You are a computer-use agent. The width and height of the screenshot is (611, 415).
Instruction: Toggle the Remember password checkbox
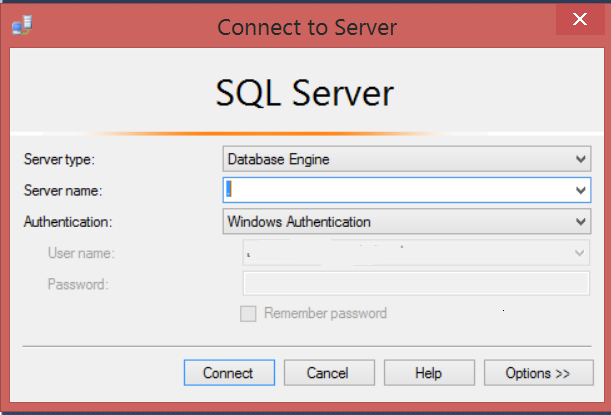pos(248,314)
